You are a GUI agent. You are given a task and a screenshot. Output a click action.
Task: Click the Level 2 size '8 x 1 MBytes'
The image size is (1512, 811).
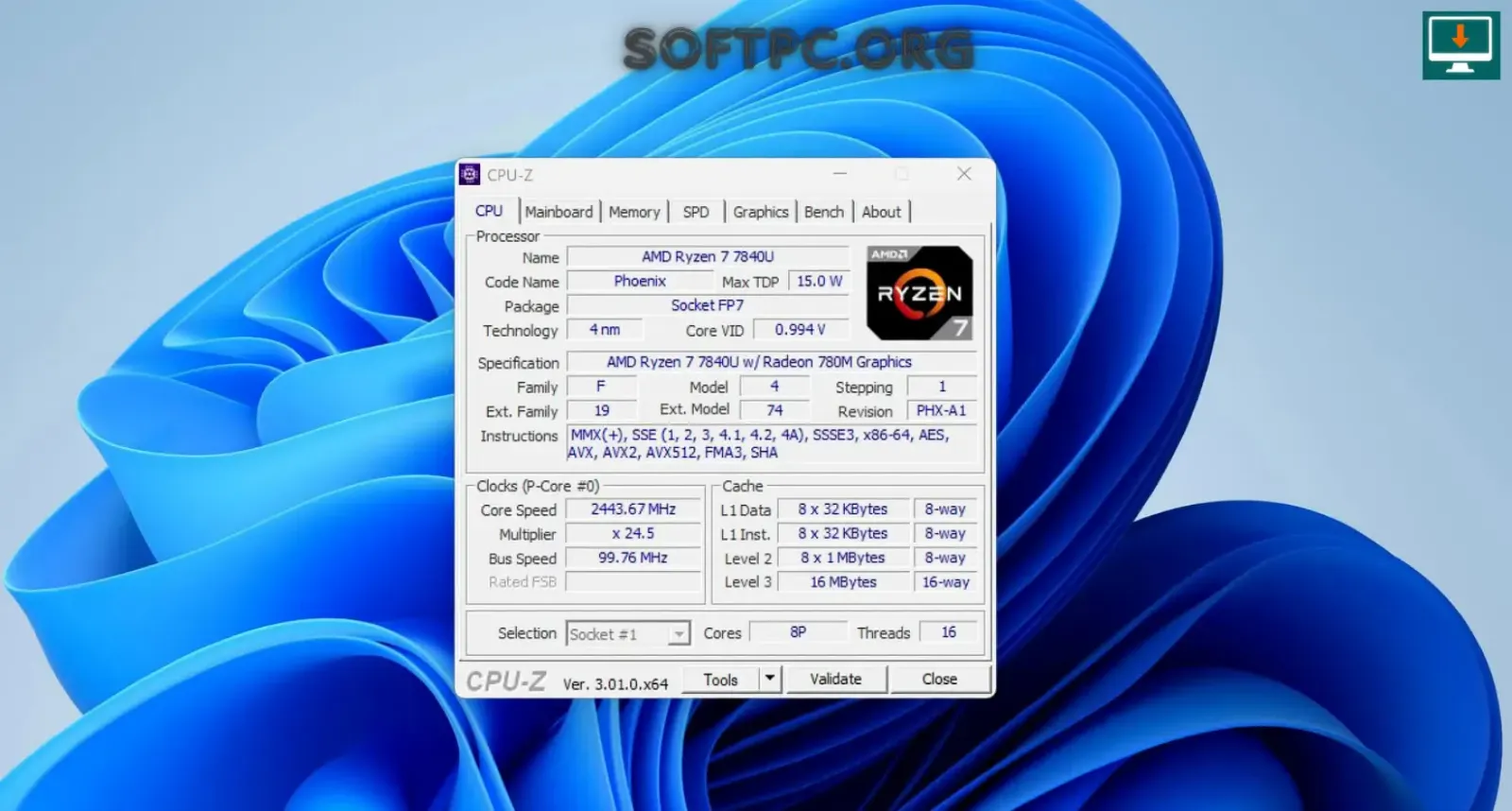click(x=843, y=559)
